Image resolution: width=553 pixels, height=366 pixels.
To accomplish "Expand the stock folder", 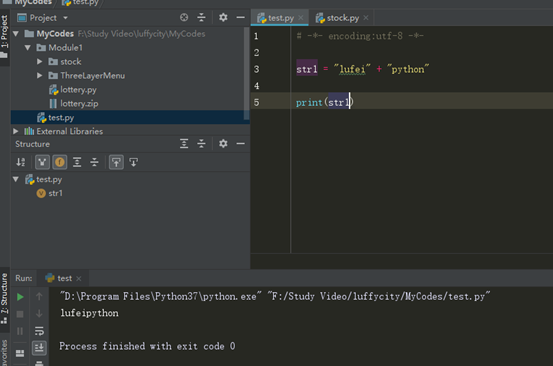I will click(40, 62).
